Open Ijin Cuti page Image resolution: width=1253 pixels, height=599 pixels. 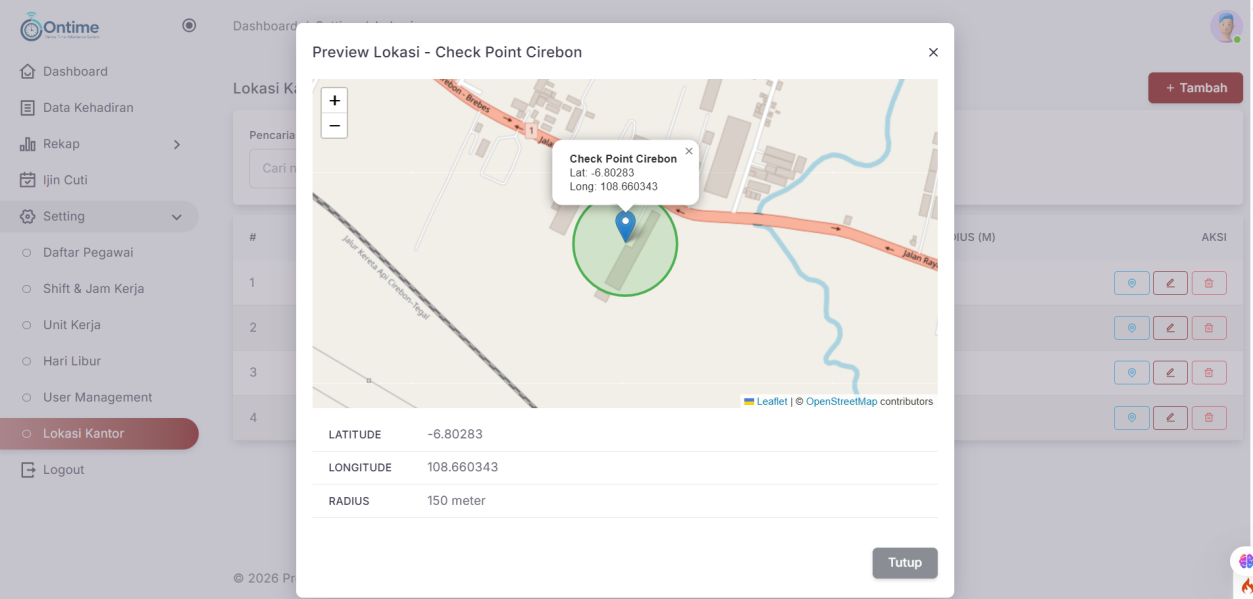coord(65,180)
